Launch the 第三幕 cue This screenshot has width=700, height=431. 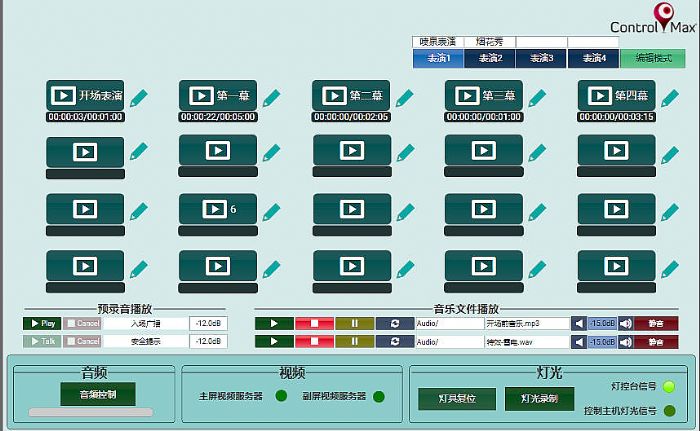483,95
